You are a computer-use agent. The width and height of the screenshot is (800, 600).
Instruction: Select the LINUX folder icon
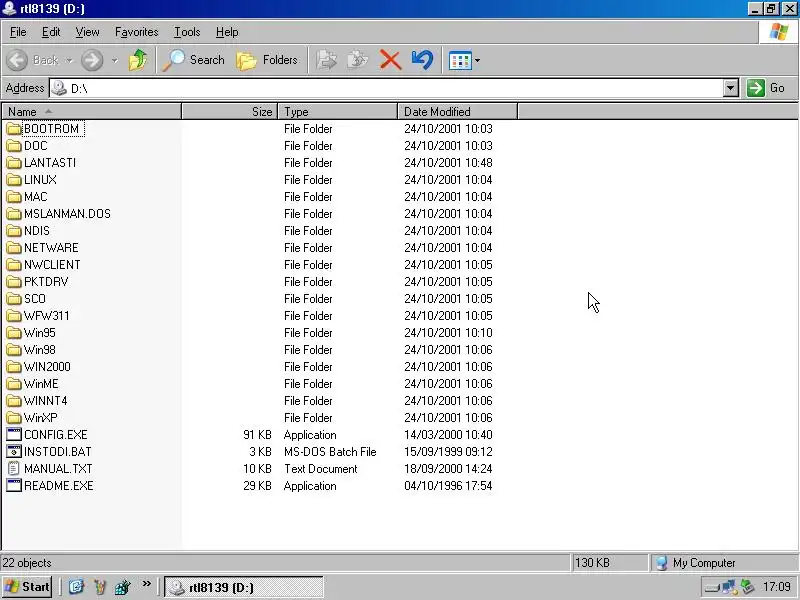[x=14, y=180]
